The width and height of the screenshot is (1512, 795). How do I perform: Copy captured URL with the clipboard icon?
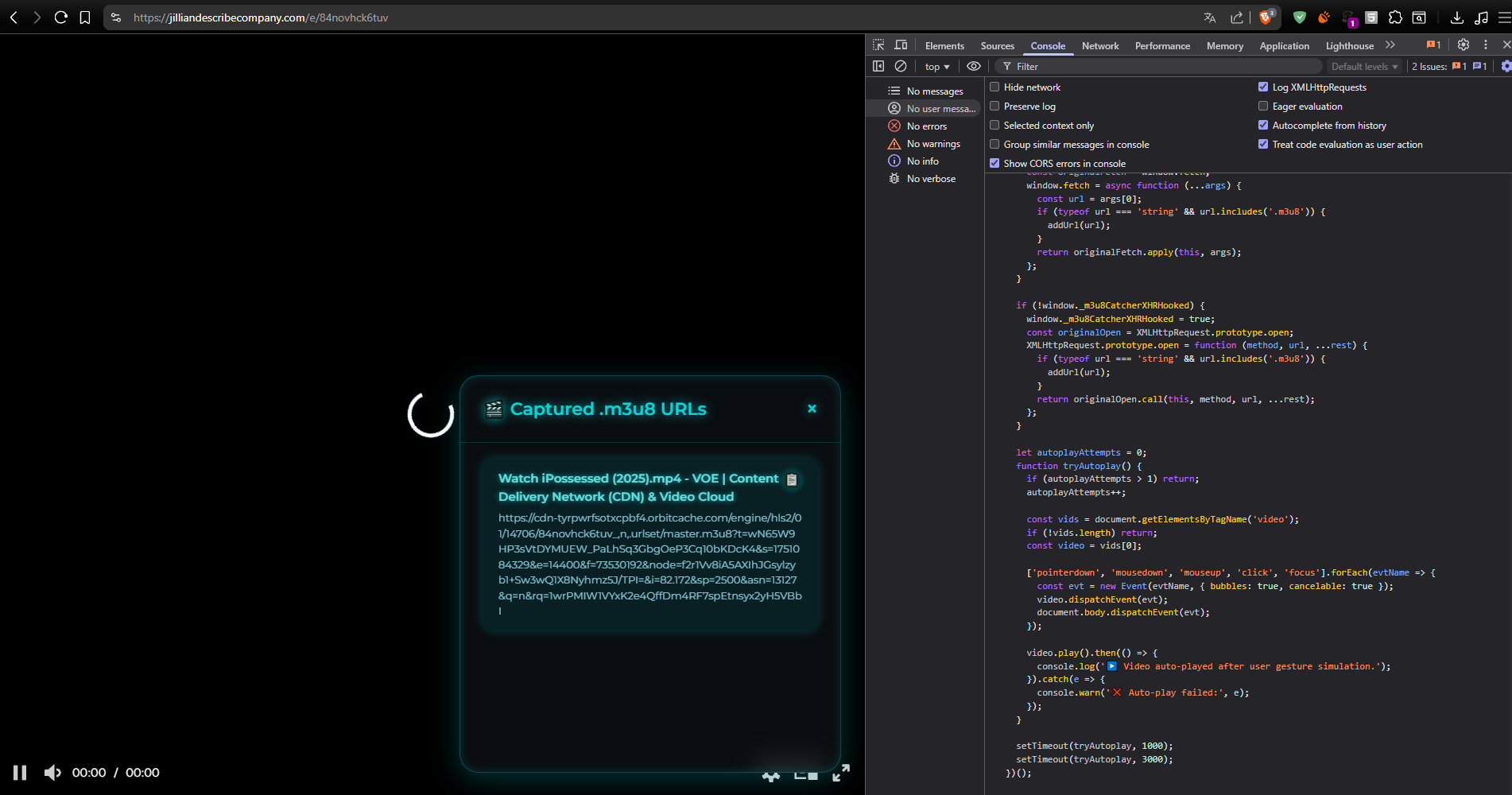click(792, 479)
